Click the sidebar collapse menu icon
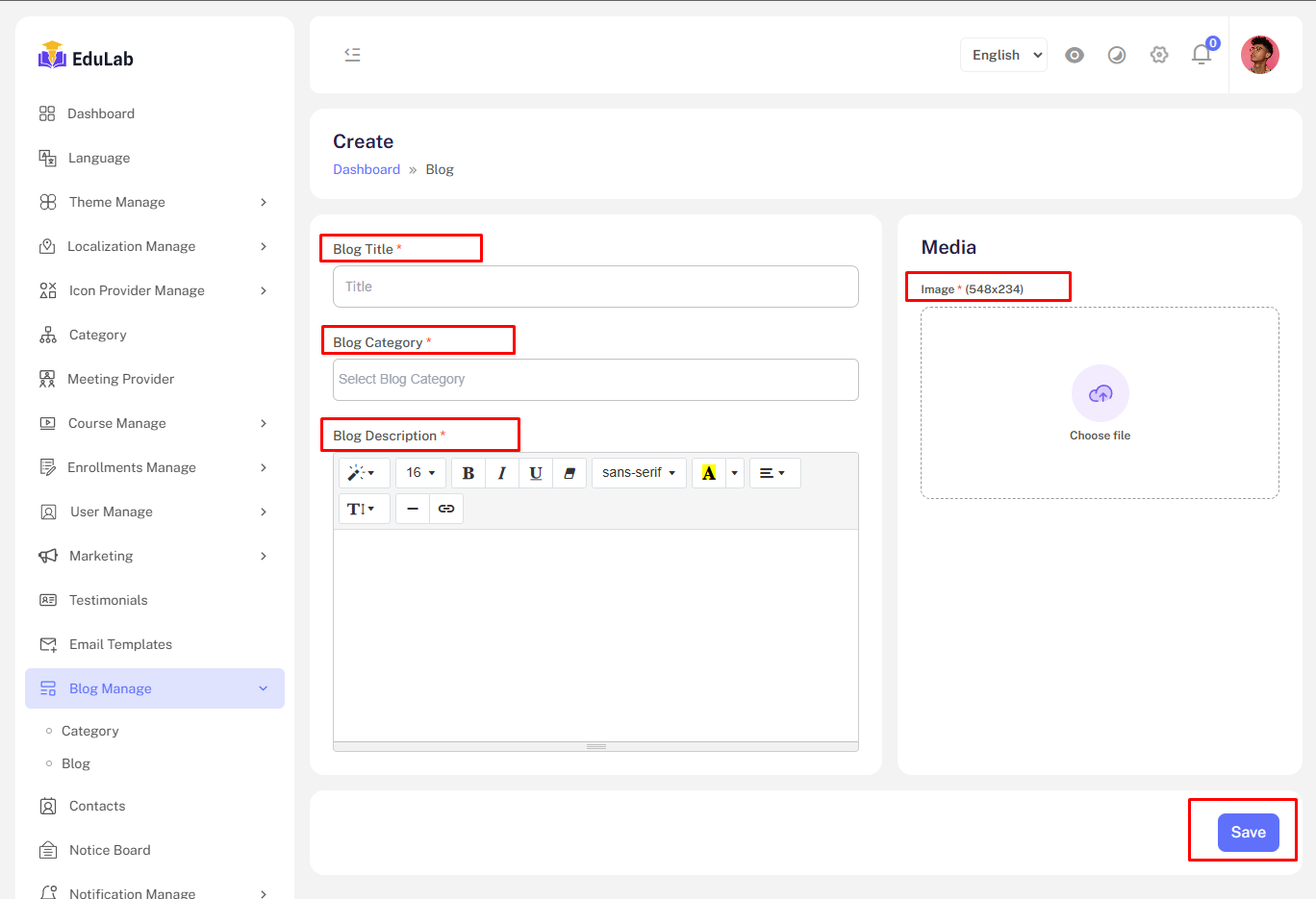 click(352, 55)
